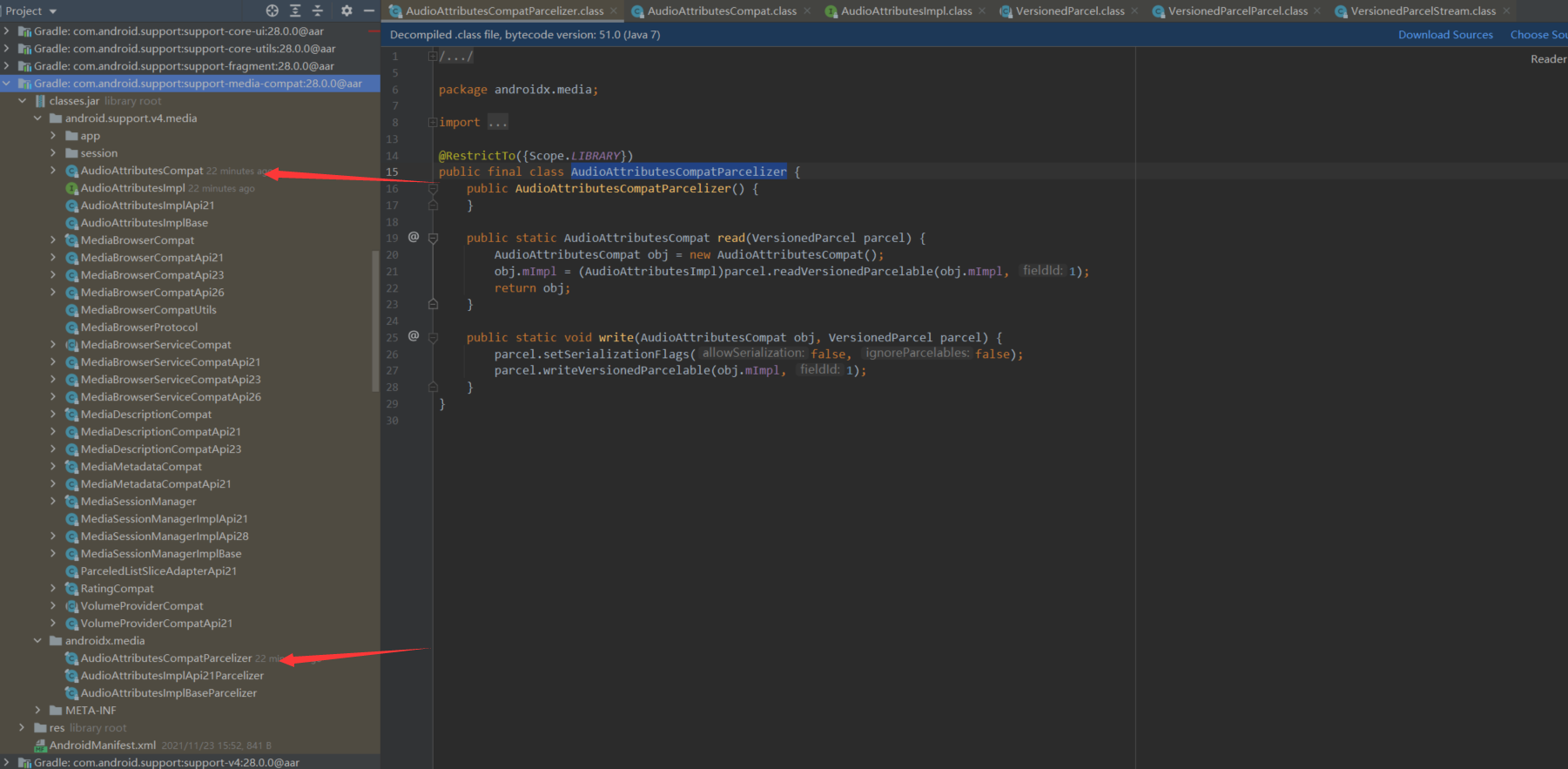The width and height of the screenshot is (1568, 769).
Task: Click the Collapse All icon in Project panel
Action: (318, 10)
